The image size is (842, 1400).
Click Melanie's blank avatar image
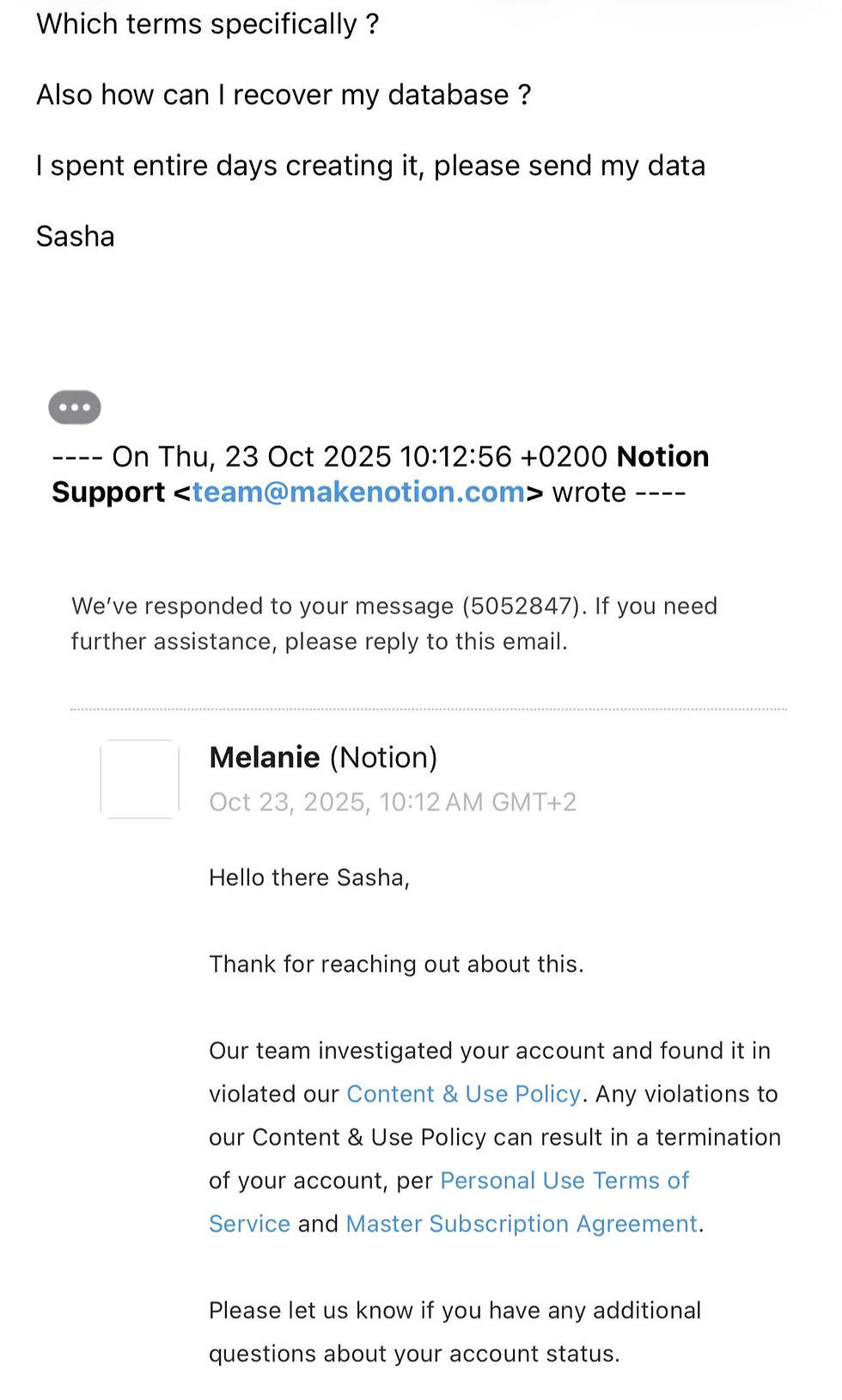click(140, 779)
